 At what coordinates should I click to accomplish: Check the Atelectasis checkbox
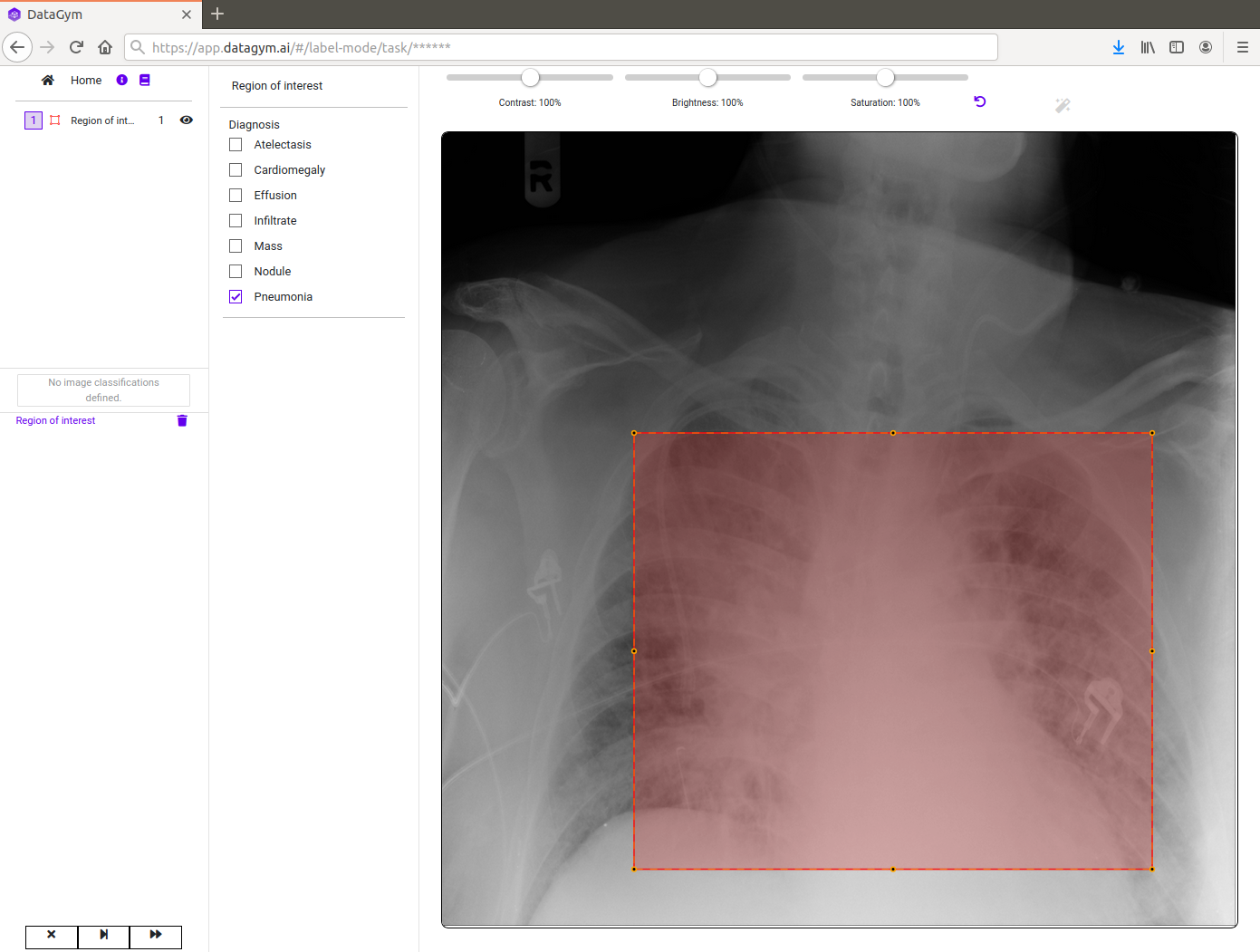(236, 145)
